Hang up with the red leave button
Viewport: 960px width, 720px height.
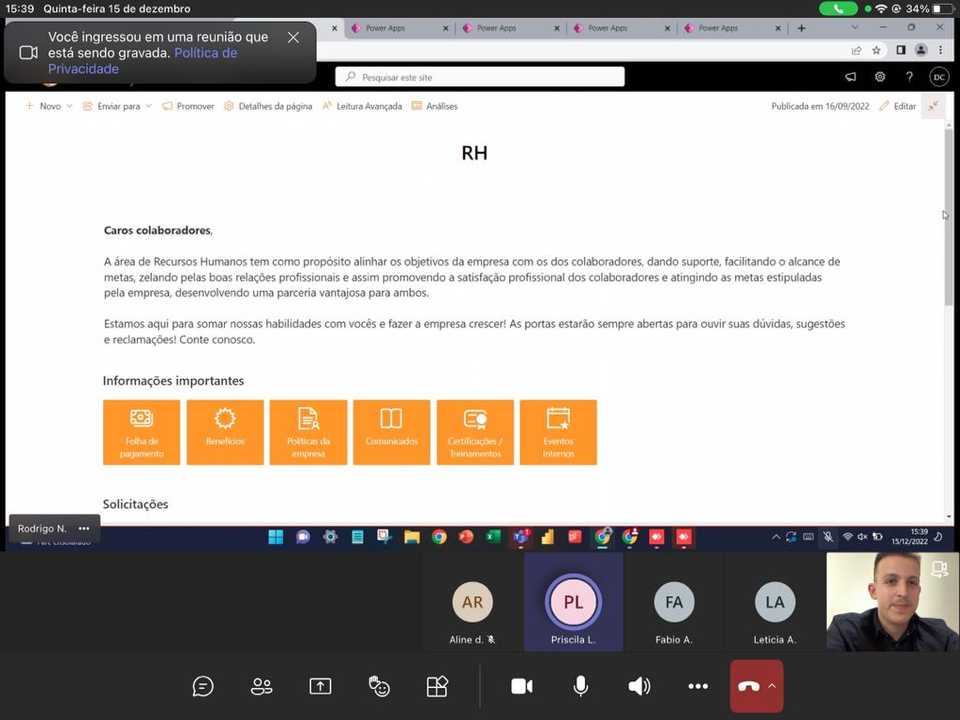(x=748, y=686)
